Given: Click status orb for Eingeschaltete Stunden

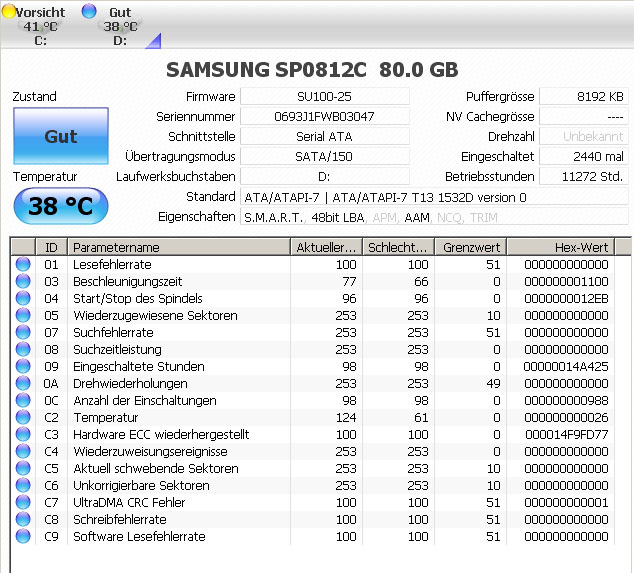Looking at the screenshot, I should [x=23, y=366].
